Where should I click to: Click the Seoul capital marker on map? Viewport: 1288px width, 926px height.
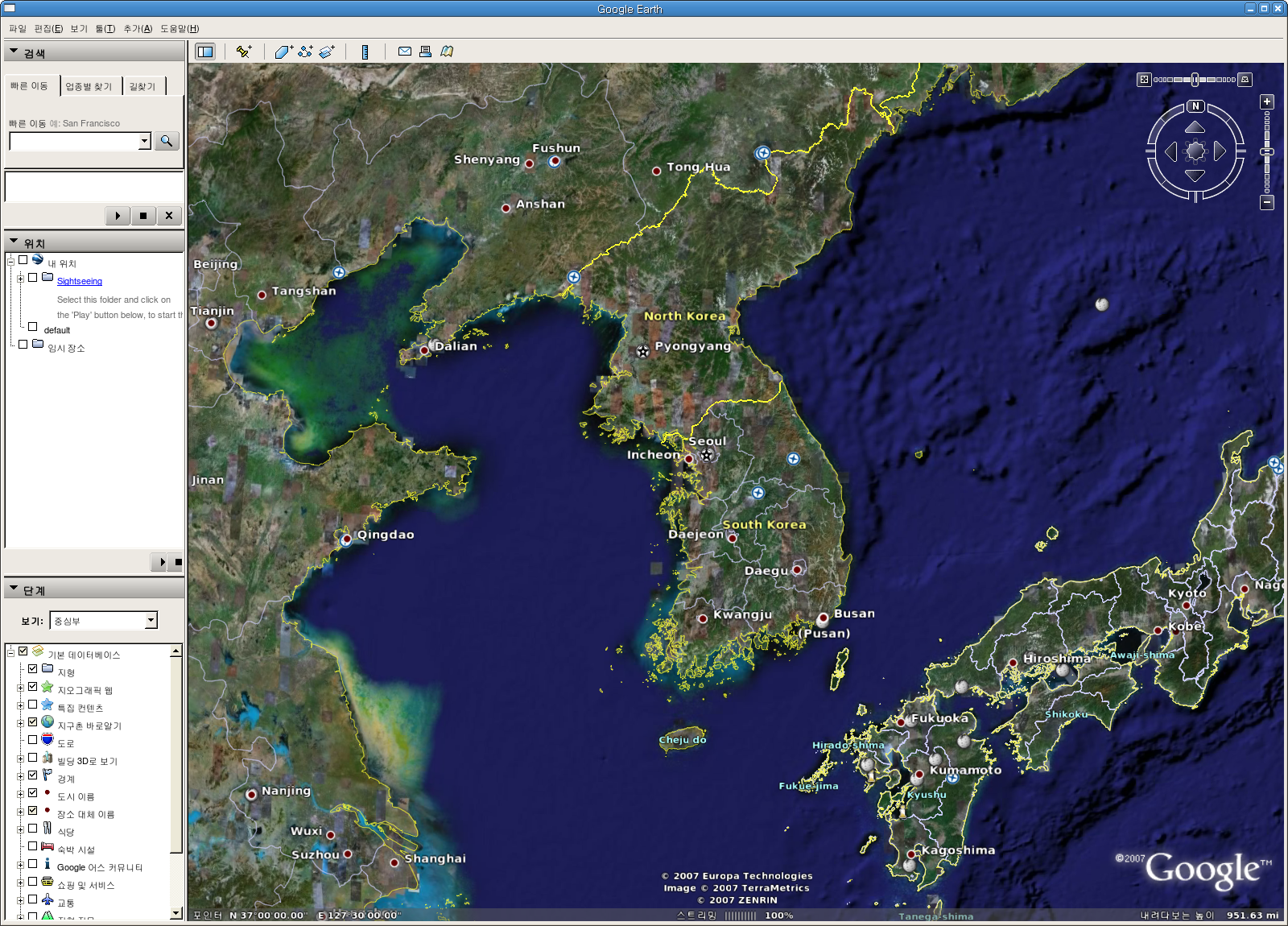tap(707, 456)
